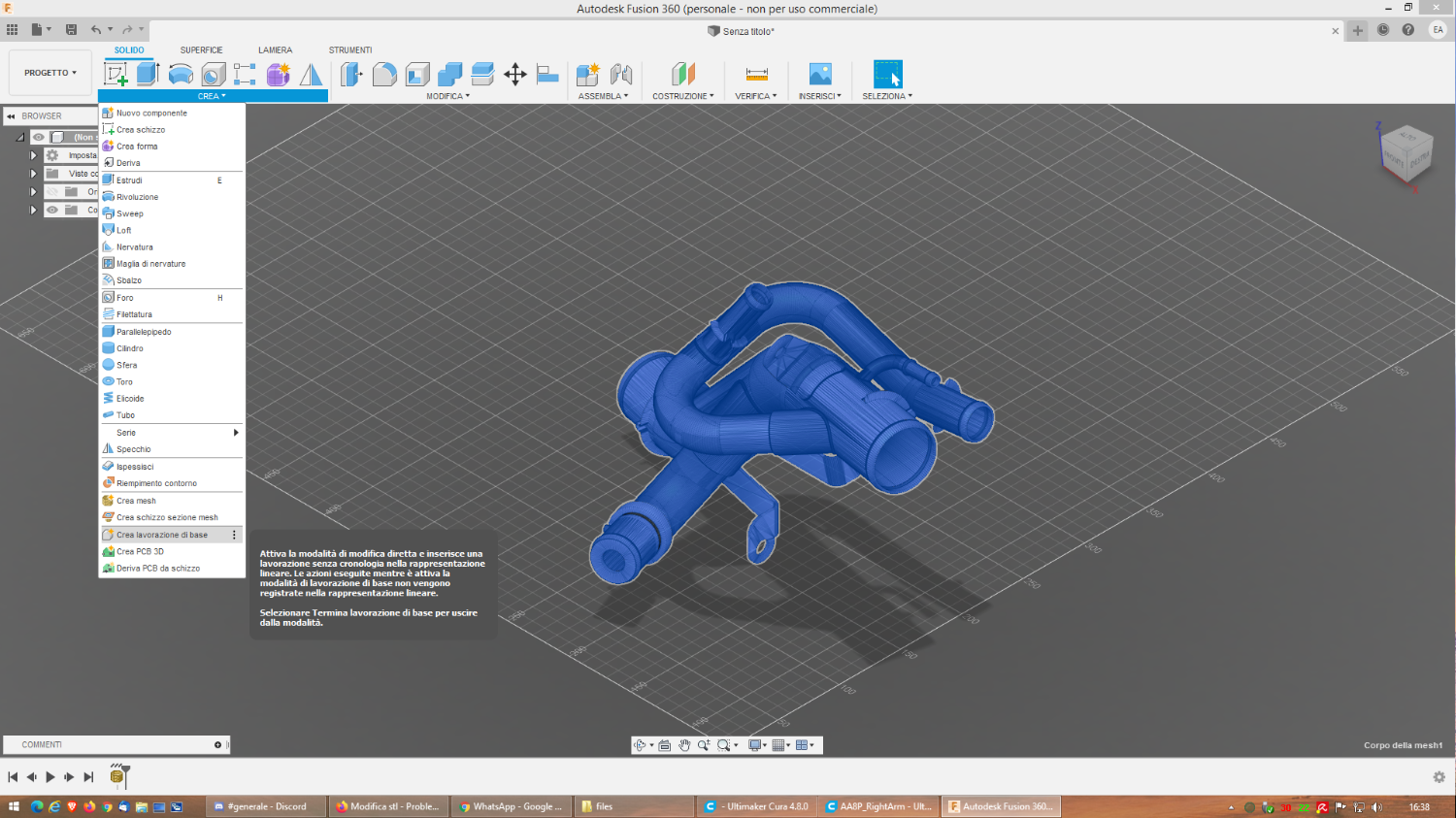Toggle visibility of the last browser folder
The height and width of the screenshot is (818, 1456).
pyautogui.click(x=52, y=211)
